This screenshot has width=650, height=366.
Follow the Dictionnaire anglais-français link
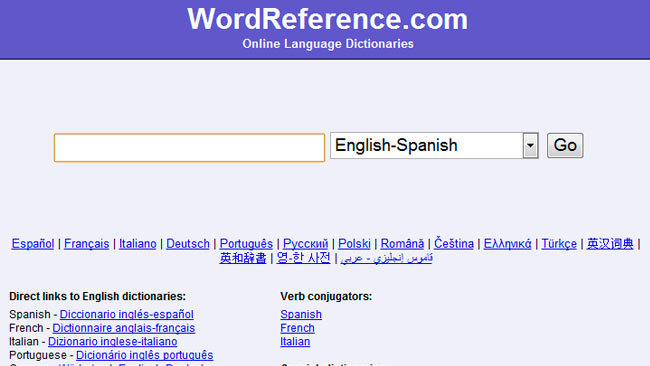[124, 328]
